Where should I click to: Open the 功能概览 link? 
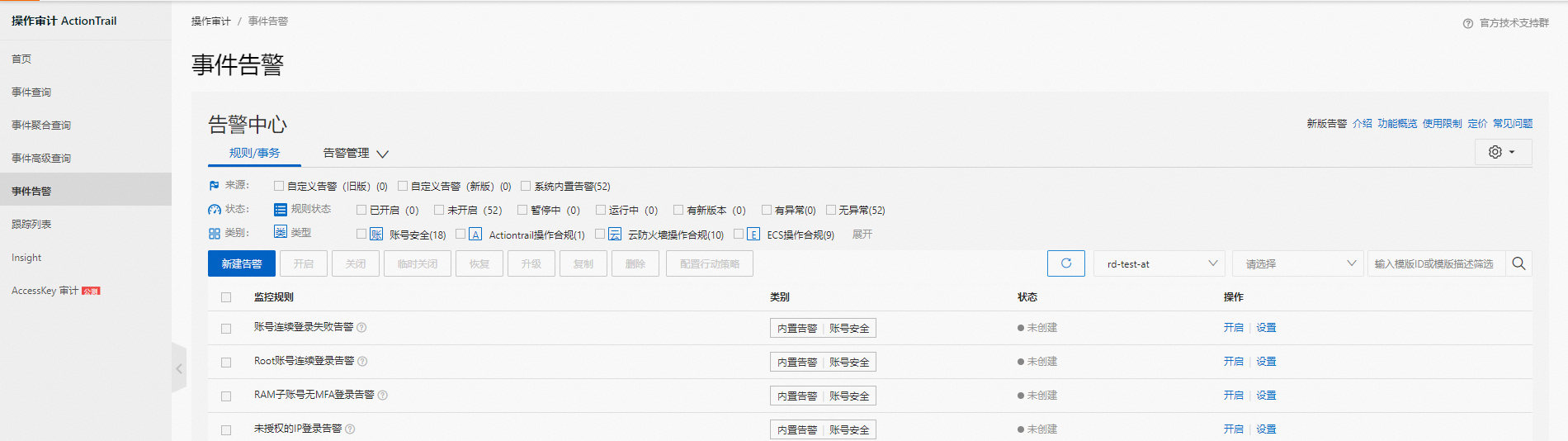click(1397, 124)
